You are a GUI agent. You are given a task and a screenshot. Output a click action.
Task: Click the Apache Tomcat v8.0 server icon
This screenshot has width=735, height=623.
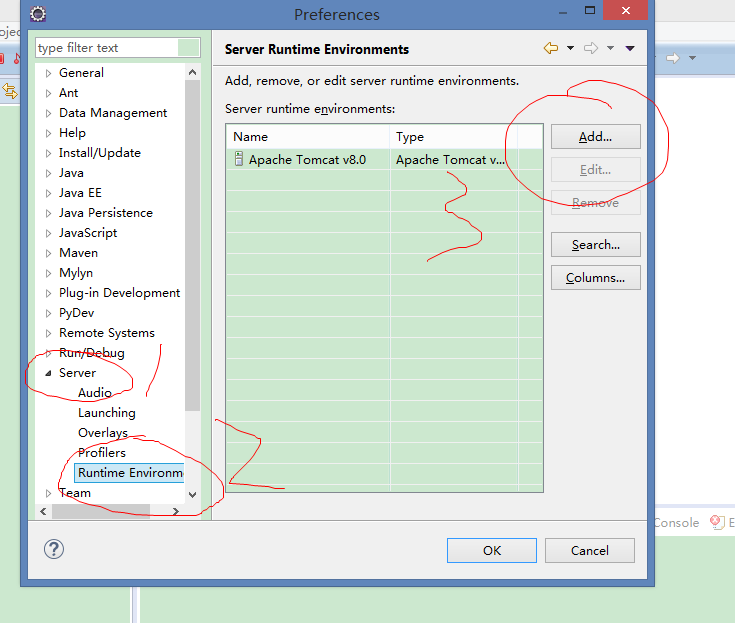239,159
